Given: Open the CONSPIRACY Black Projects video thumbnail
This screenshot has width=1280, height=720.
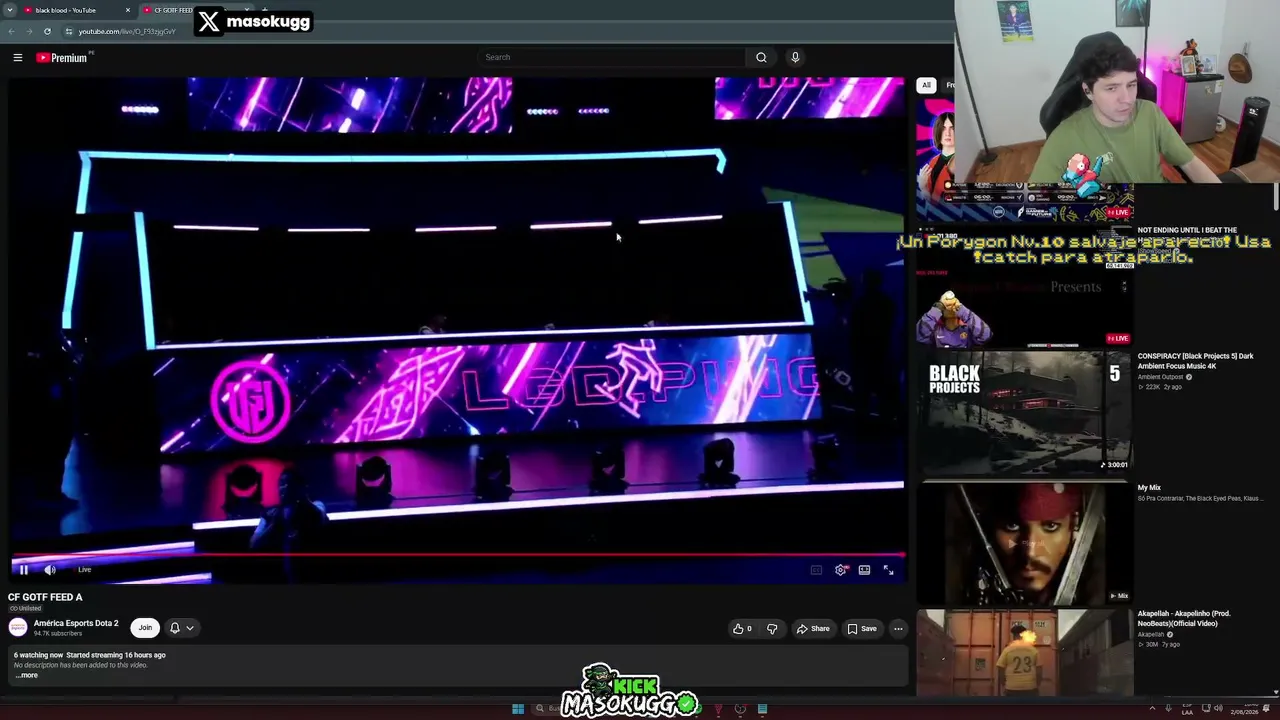Looking at the screenshot, I should 1025,411.
